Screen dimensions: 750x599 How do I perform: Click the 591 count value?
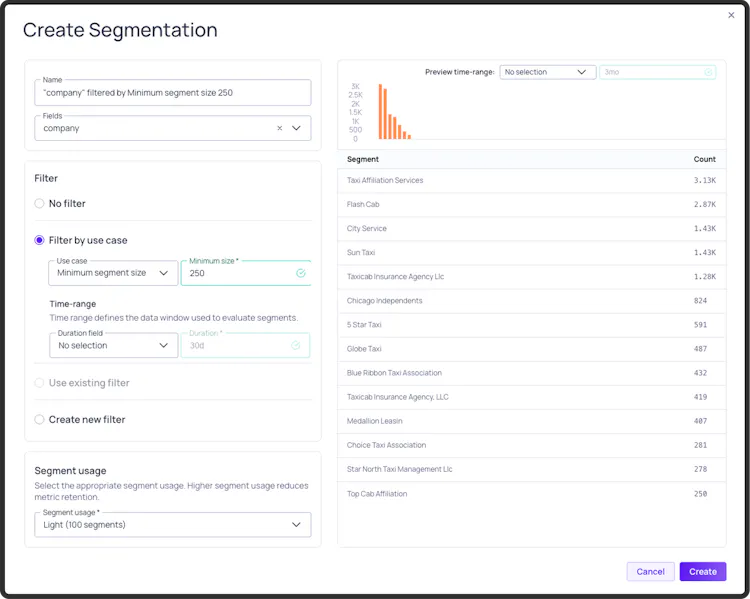[700, 325]
